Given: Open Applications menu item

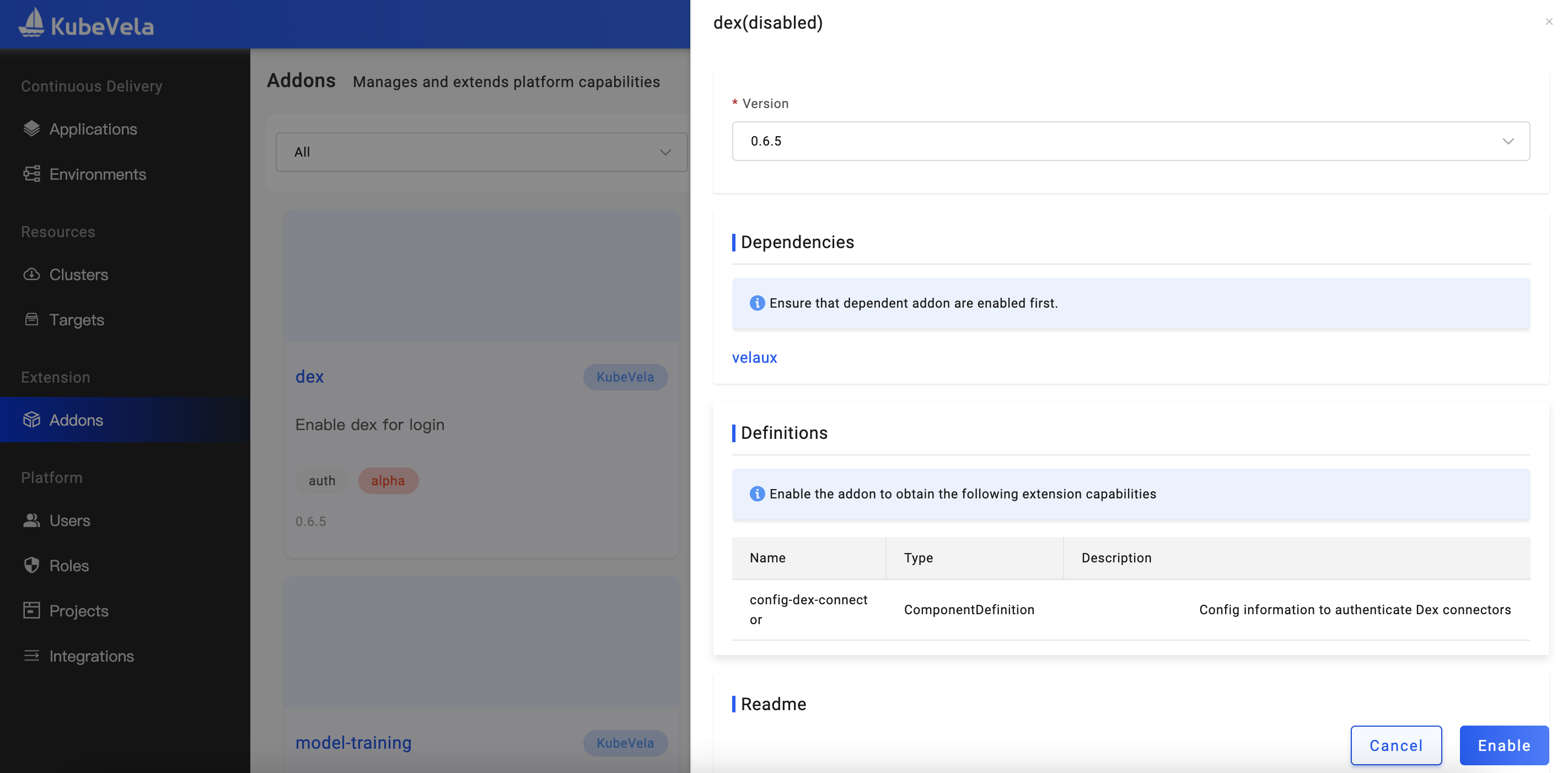Looking at the screenshot, I should click(93, 129).
